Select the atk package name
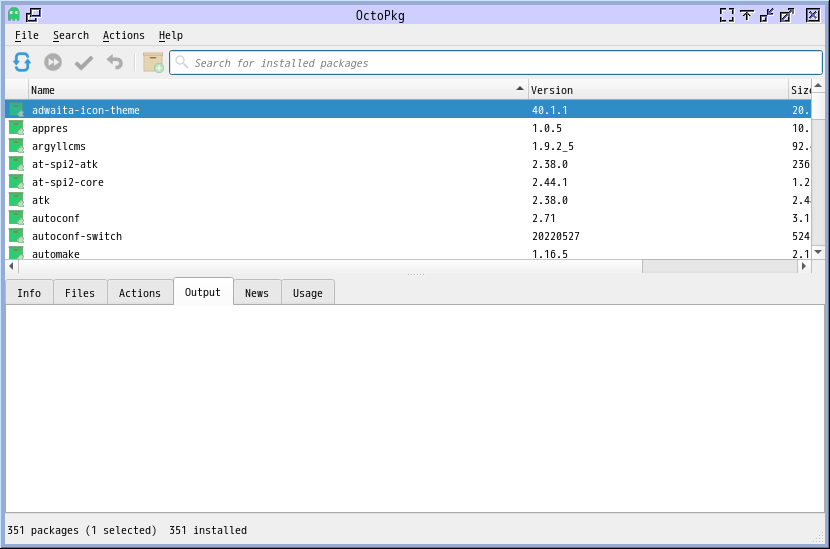830x549 pixels. click(41, 200)
